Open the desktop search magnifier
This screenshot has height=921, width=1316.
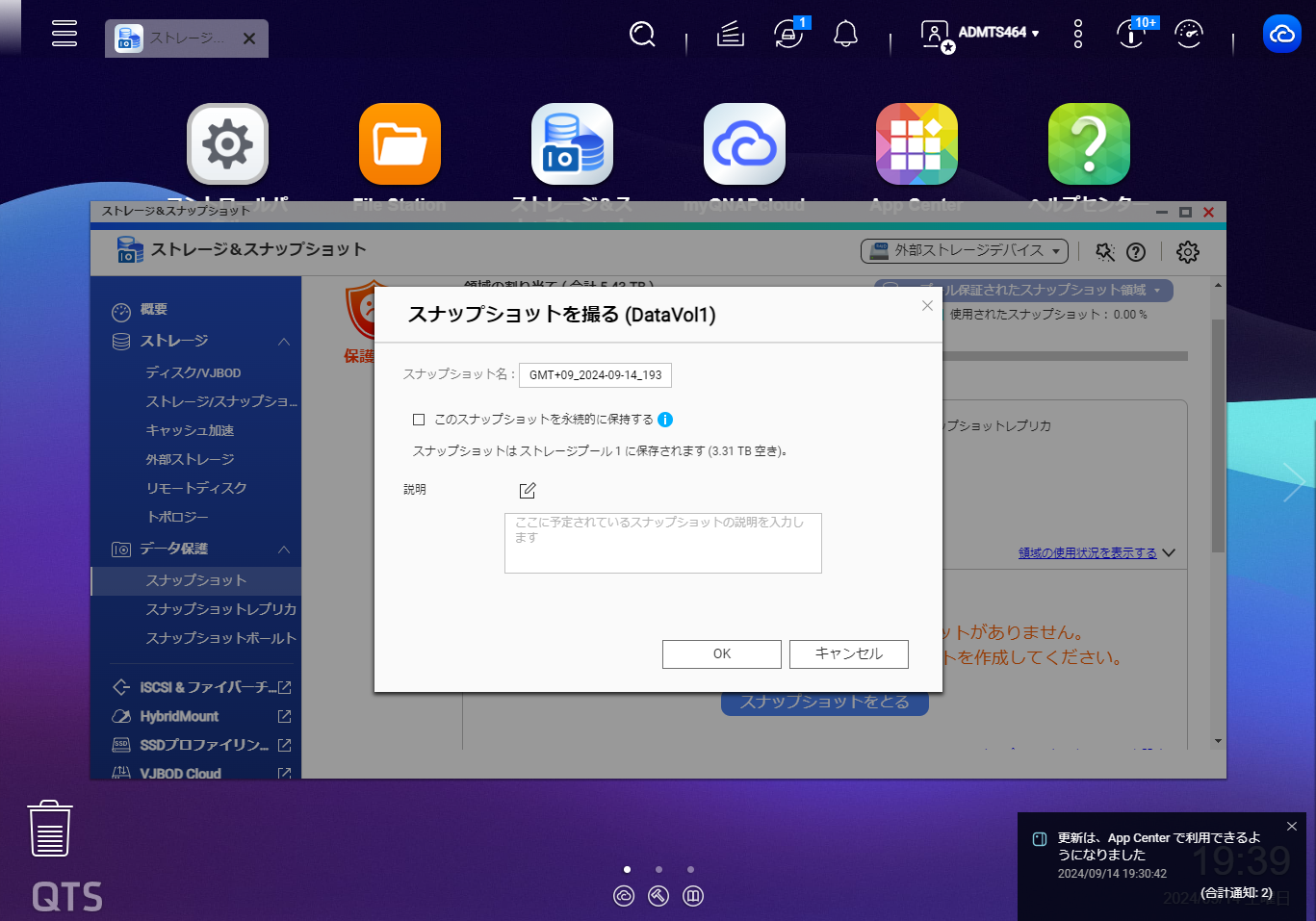(642, 35)
